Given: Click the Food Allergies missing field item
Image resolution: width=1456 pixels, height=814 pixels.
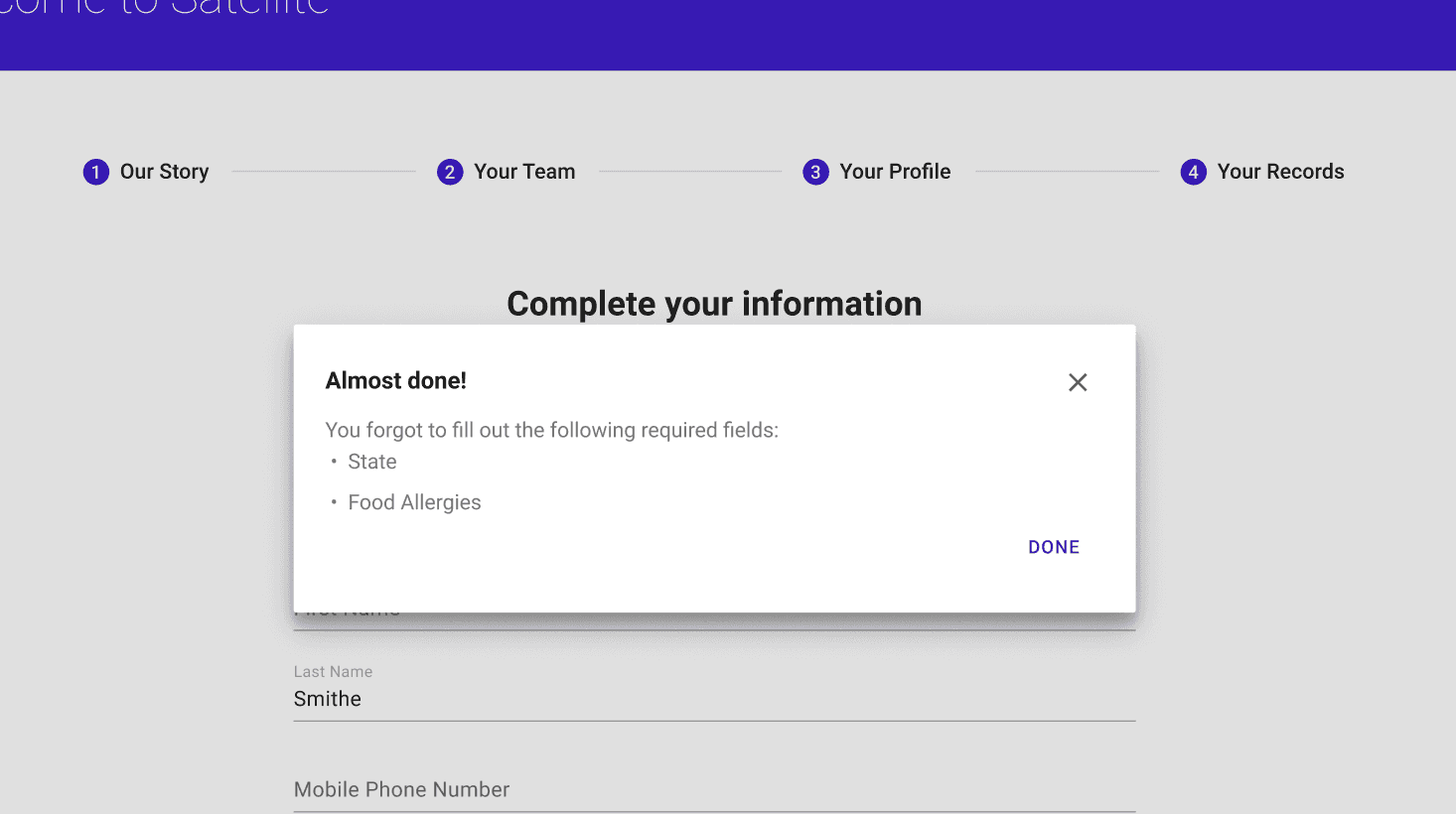Looking at the screenshot, I should 414,502.
